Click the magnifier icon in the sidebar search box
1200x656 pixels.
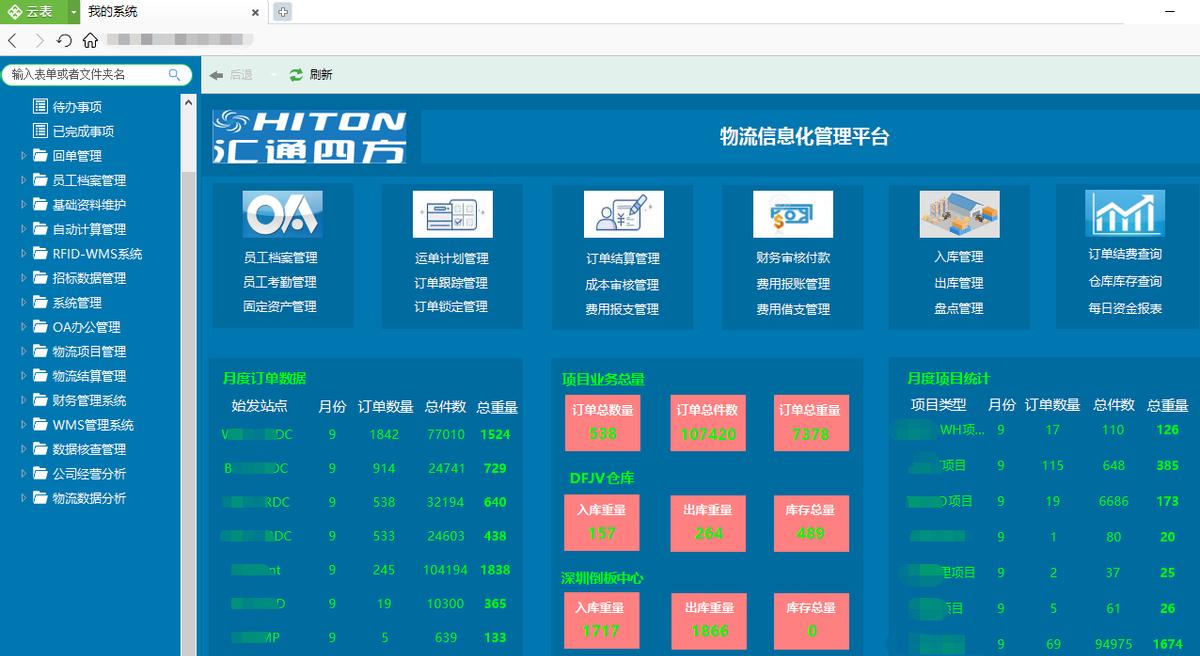174,74
